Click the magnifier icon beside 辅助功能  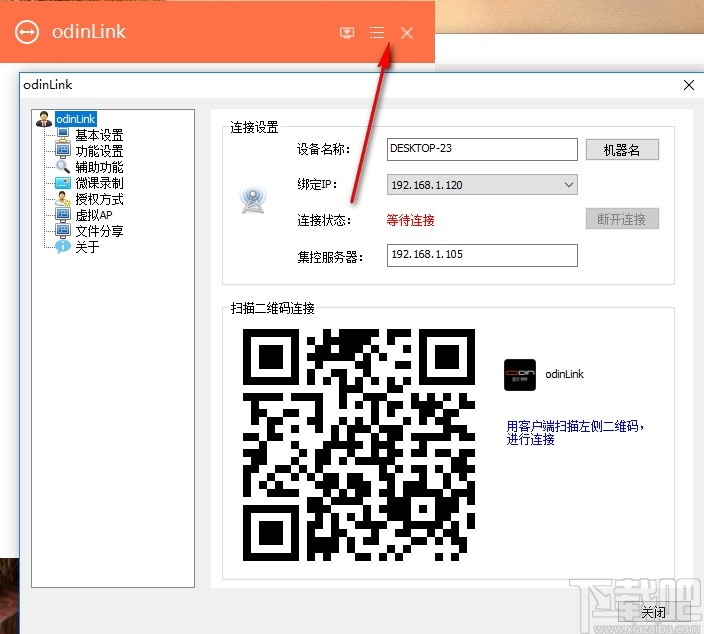coord(63,167)
